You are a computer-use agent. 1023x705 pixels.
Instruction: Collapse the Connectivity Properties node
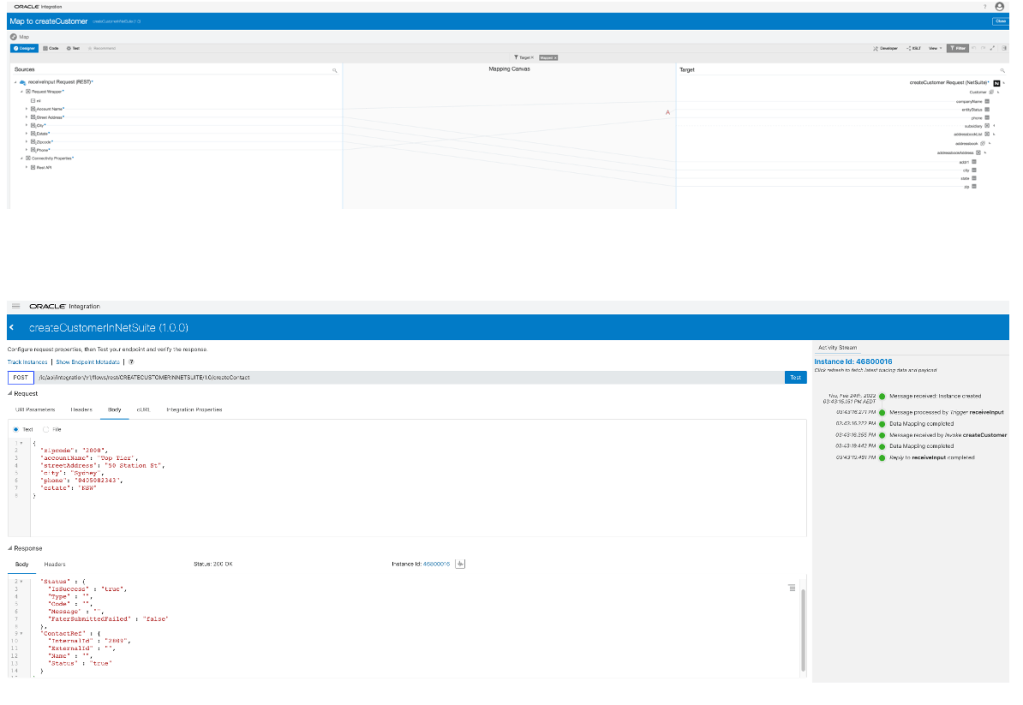pyautogui.click(x=21, y=158)
